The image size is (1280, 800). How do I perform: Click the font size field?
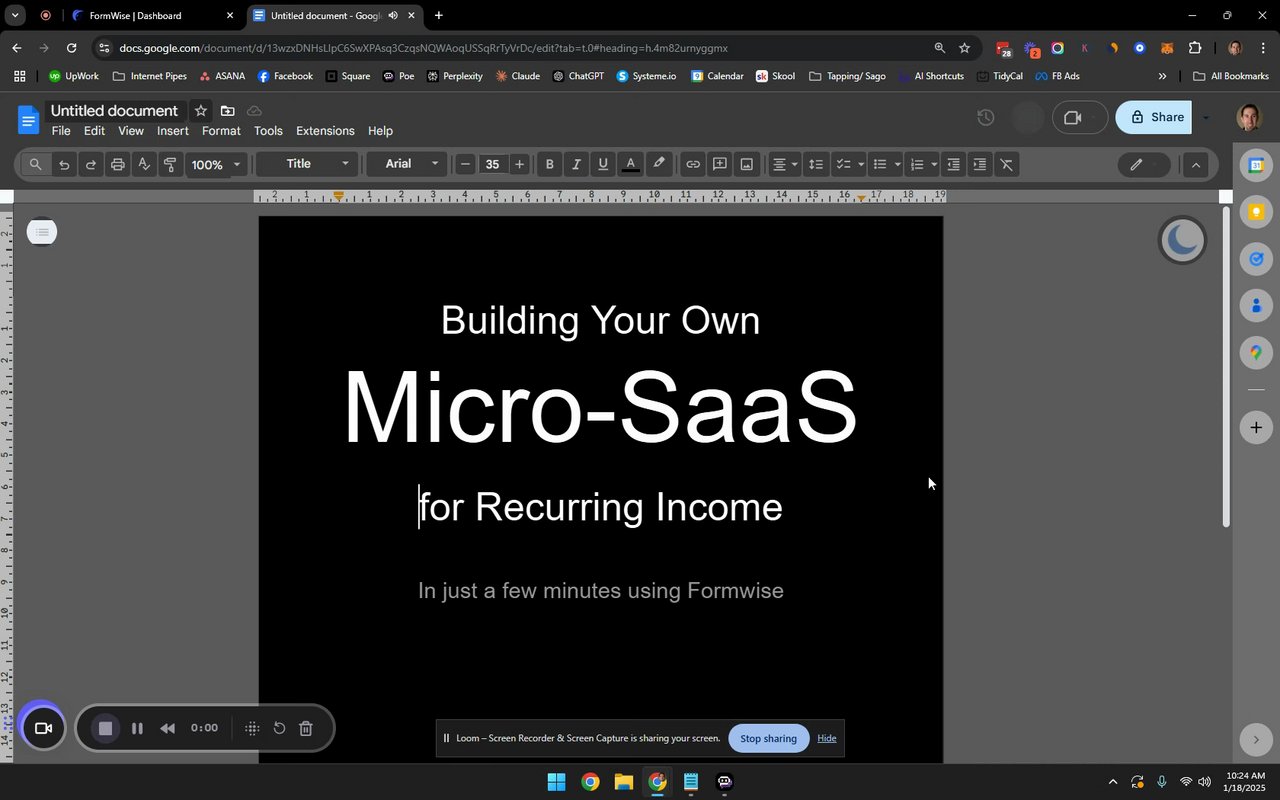pyautogui.click(x=492, y=165)
